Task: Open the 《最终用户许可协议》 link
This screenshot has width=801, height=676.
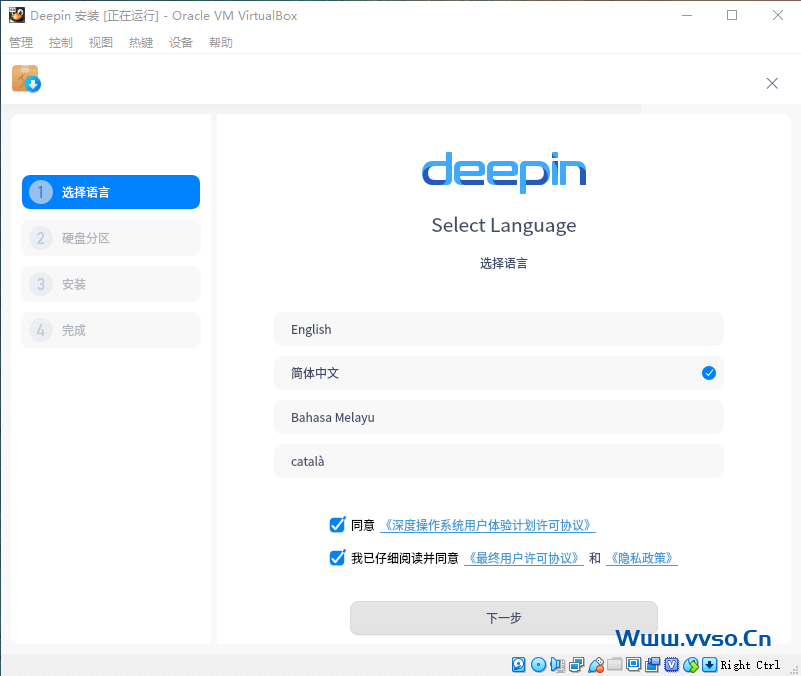Action: coord(524,559)
